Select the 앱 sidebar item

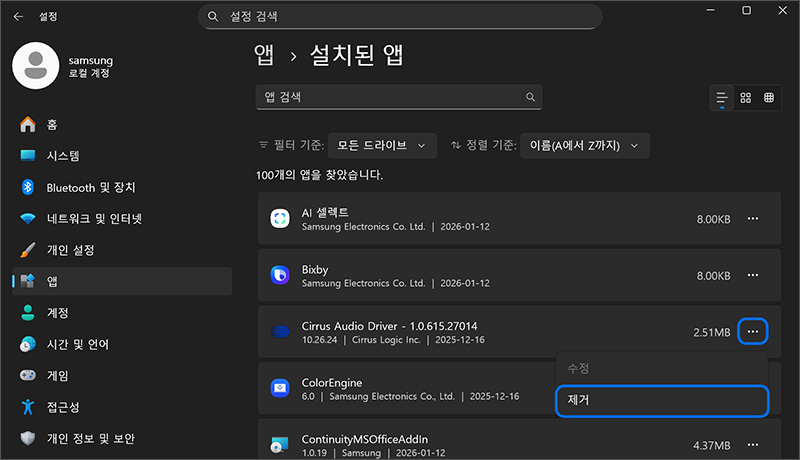(x=122, y=281)
